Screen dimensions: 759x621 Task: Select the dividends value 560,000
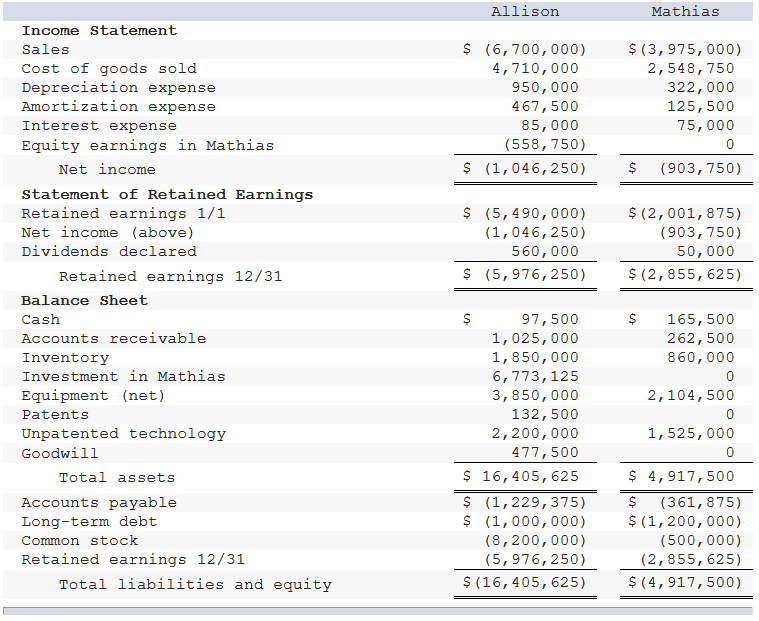coord(545,252)
